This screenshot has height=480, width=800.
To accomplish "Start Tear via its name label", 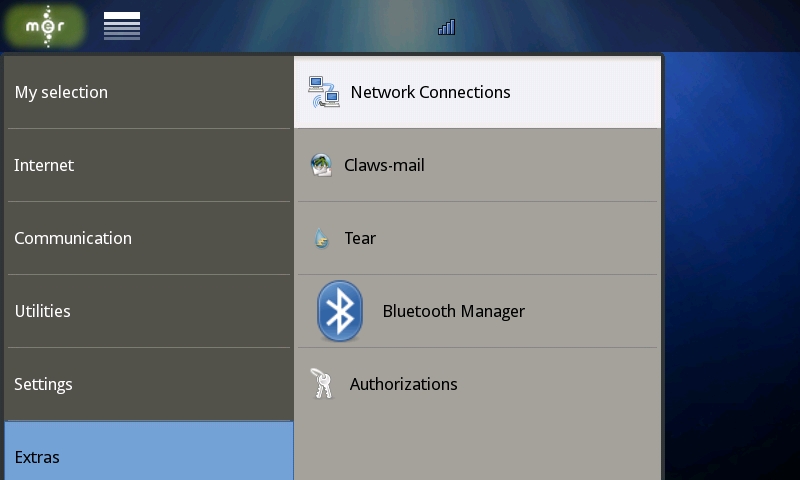I will click(360, 238).
